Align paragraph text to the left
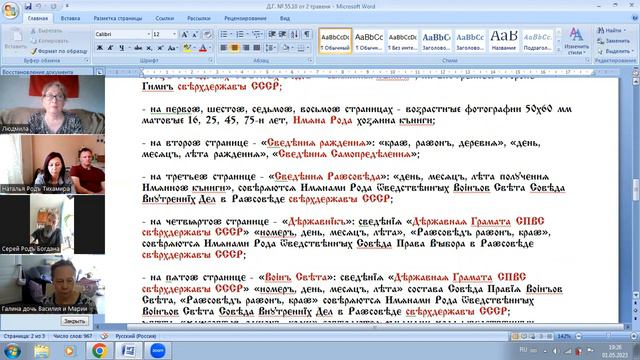Screen dimensions: 640x360 point(224,48)
